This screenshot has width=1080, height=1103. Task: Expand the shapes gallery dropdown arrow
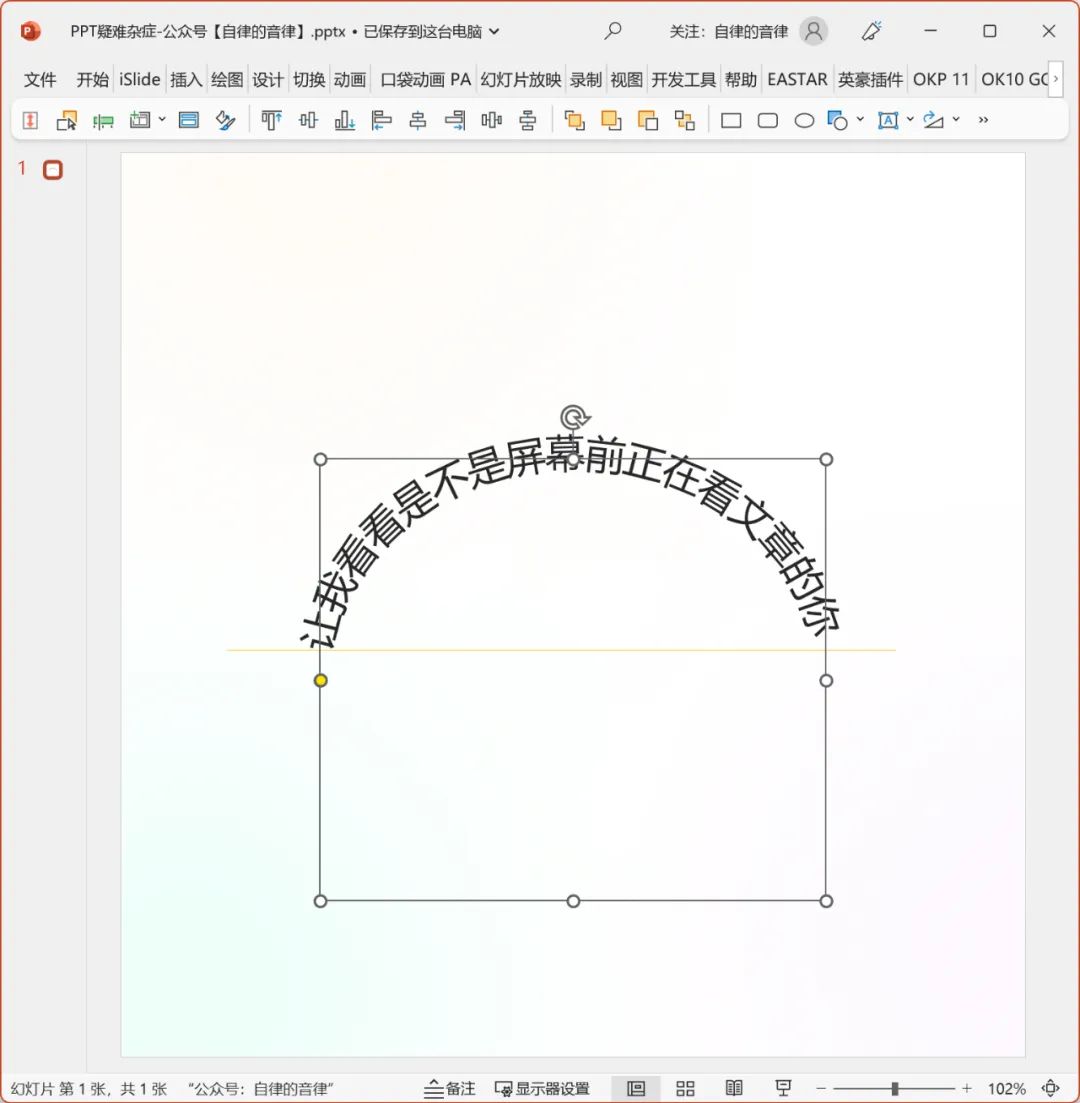click(x=860, y=120)
